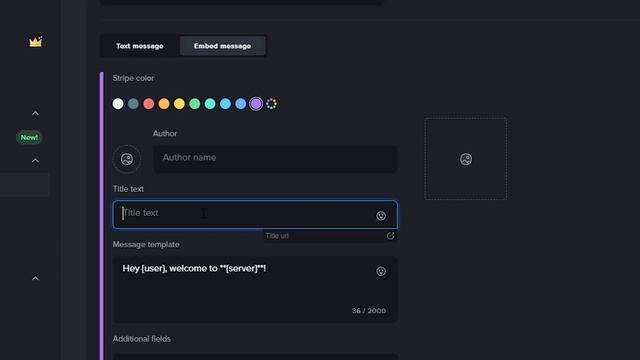Edit the Message template text area

point(255,289)
